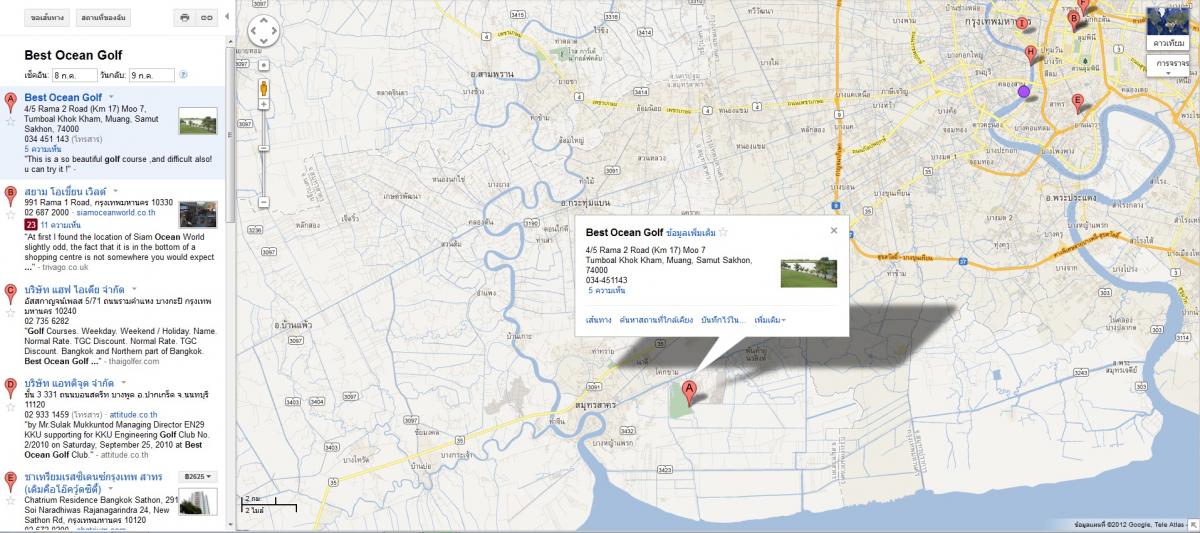1200x533 pixels.
Task: Click red marker D in the results list
Action: 11,386
